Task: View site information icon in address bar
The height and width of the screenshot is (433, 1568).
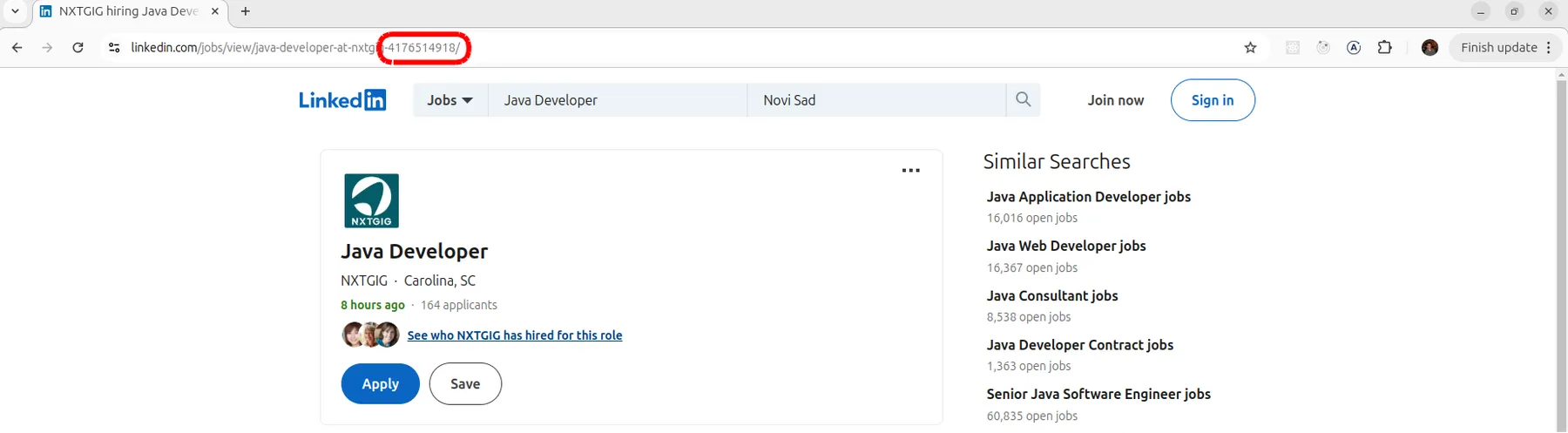Action: pyautogui.click(x=114, y=48)
